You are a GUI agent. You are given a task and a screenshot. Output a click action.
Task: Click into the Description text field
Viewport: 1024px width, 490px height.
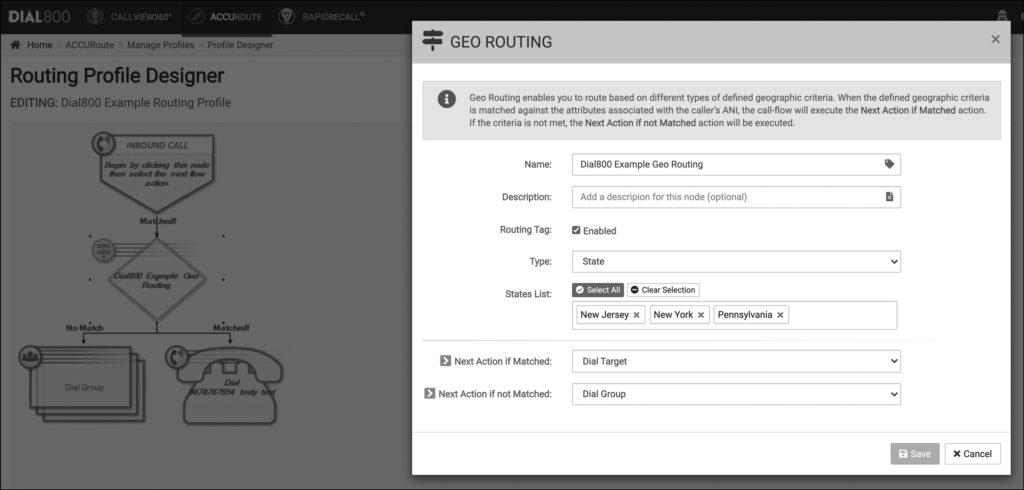[x=725, y=197]
